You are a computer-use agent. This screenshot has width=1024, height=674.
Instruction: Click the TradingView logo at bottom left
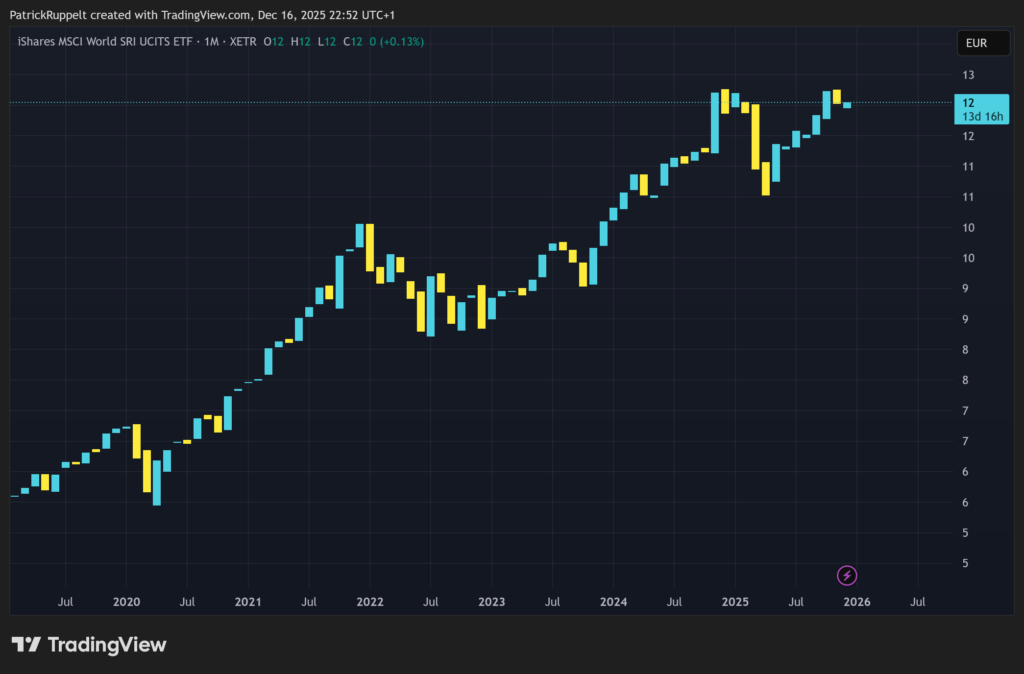(89, 645)
